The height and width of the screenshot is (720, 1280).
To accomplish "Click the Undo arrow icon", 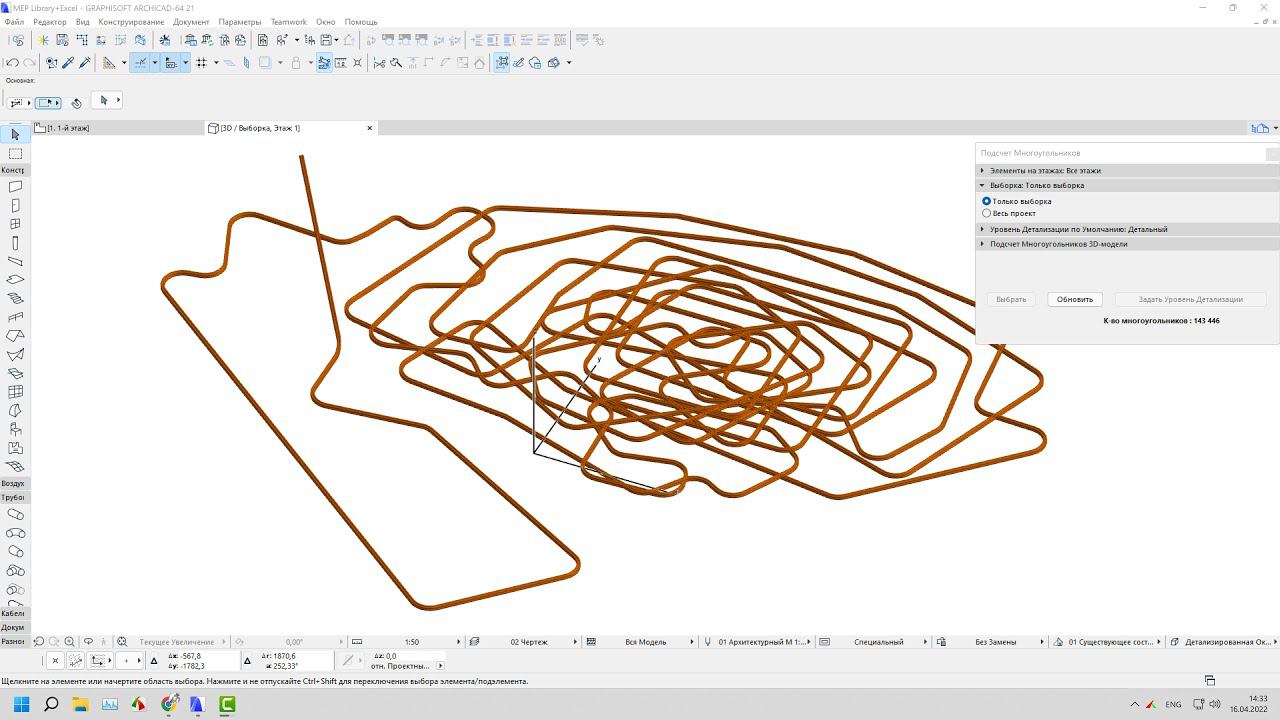I will pyautogui.click(x=12, y=63).
